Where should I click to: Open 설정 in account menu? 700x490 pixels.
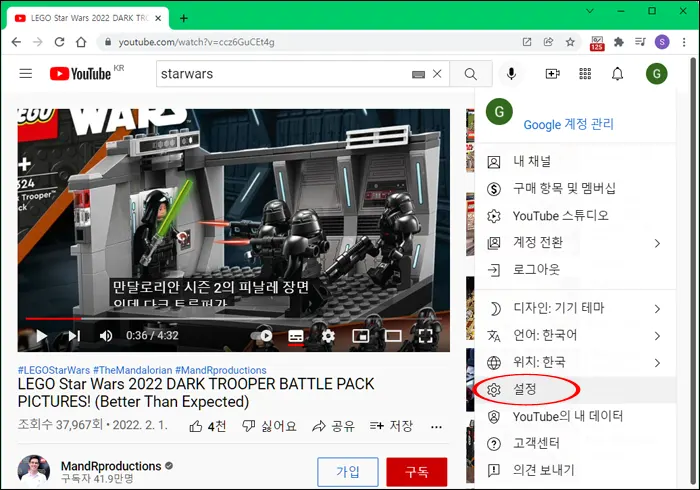tap(576, 390)
